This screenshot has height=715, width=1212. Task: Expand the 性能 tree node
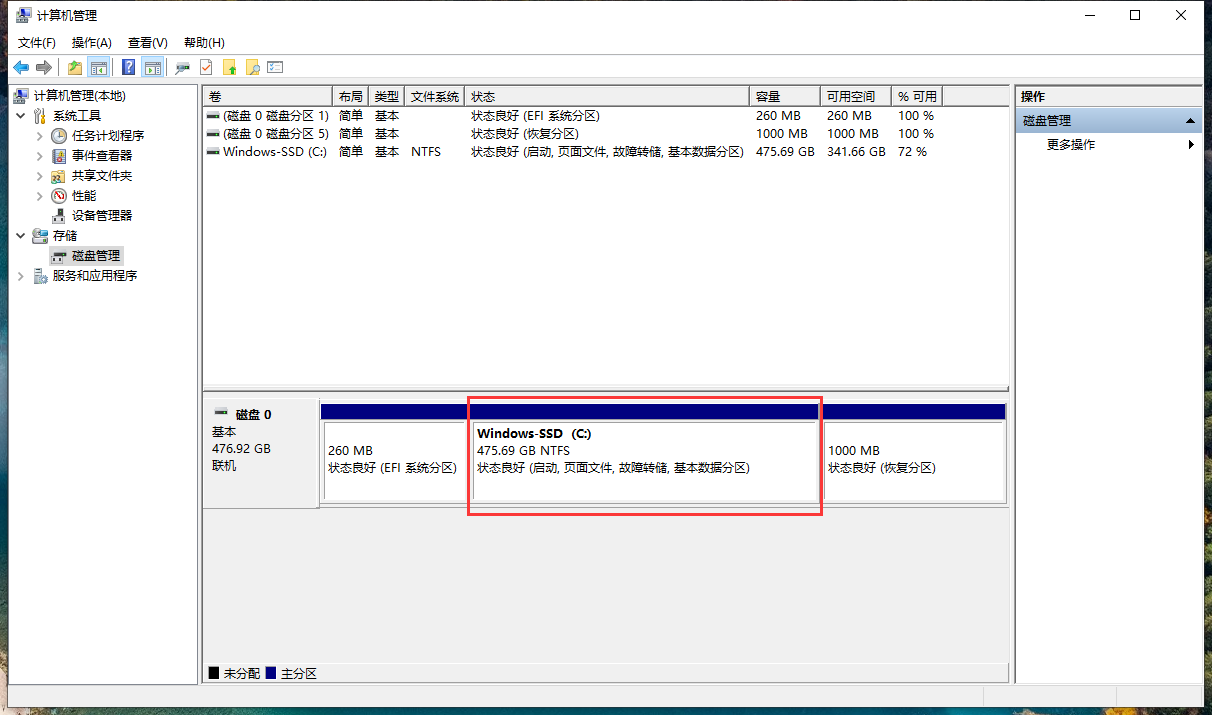coord(40,196)
